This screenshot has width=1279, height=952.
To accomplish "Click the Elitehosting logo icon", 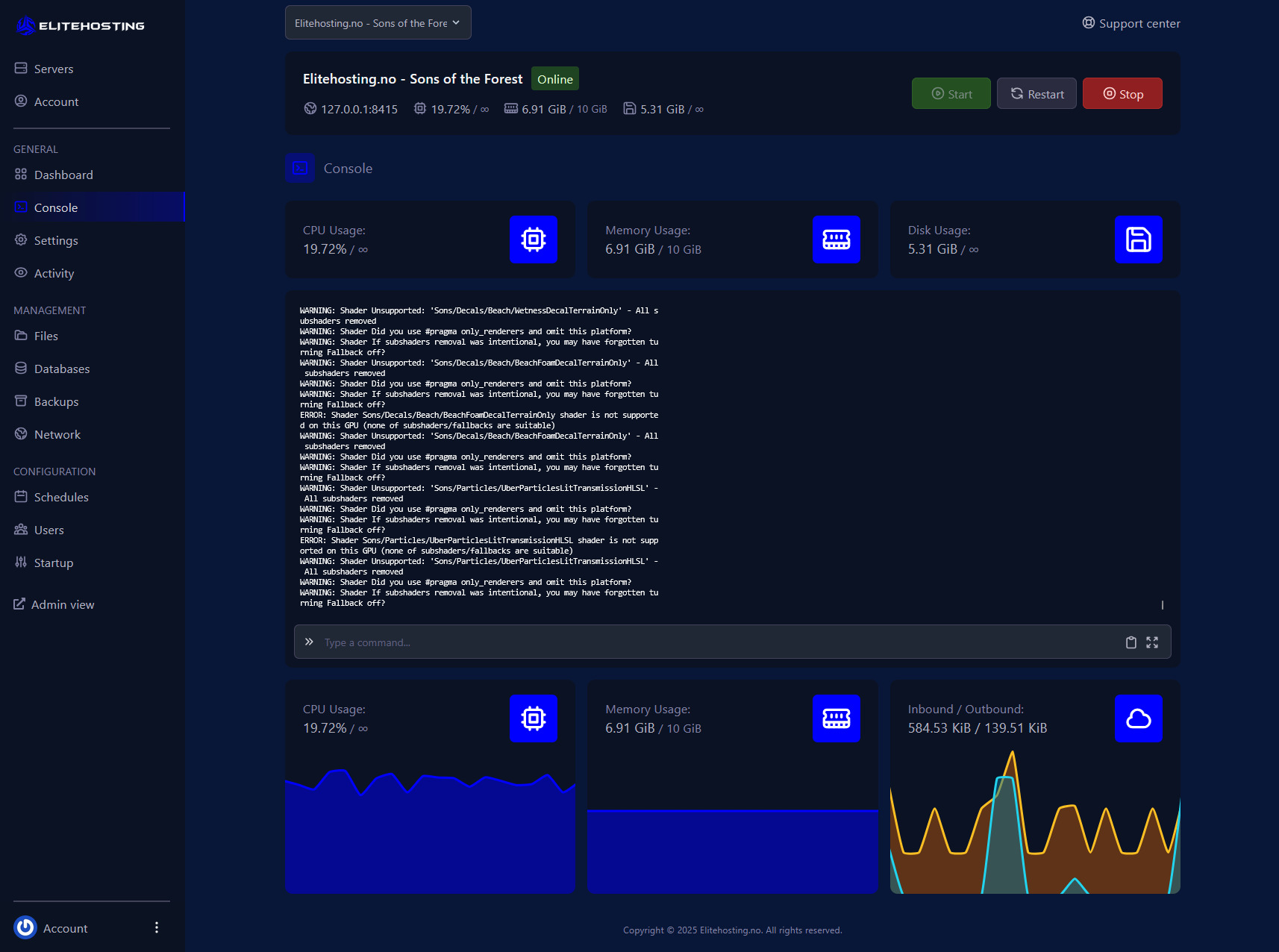I will tap(26, 26).
